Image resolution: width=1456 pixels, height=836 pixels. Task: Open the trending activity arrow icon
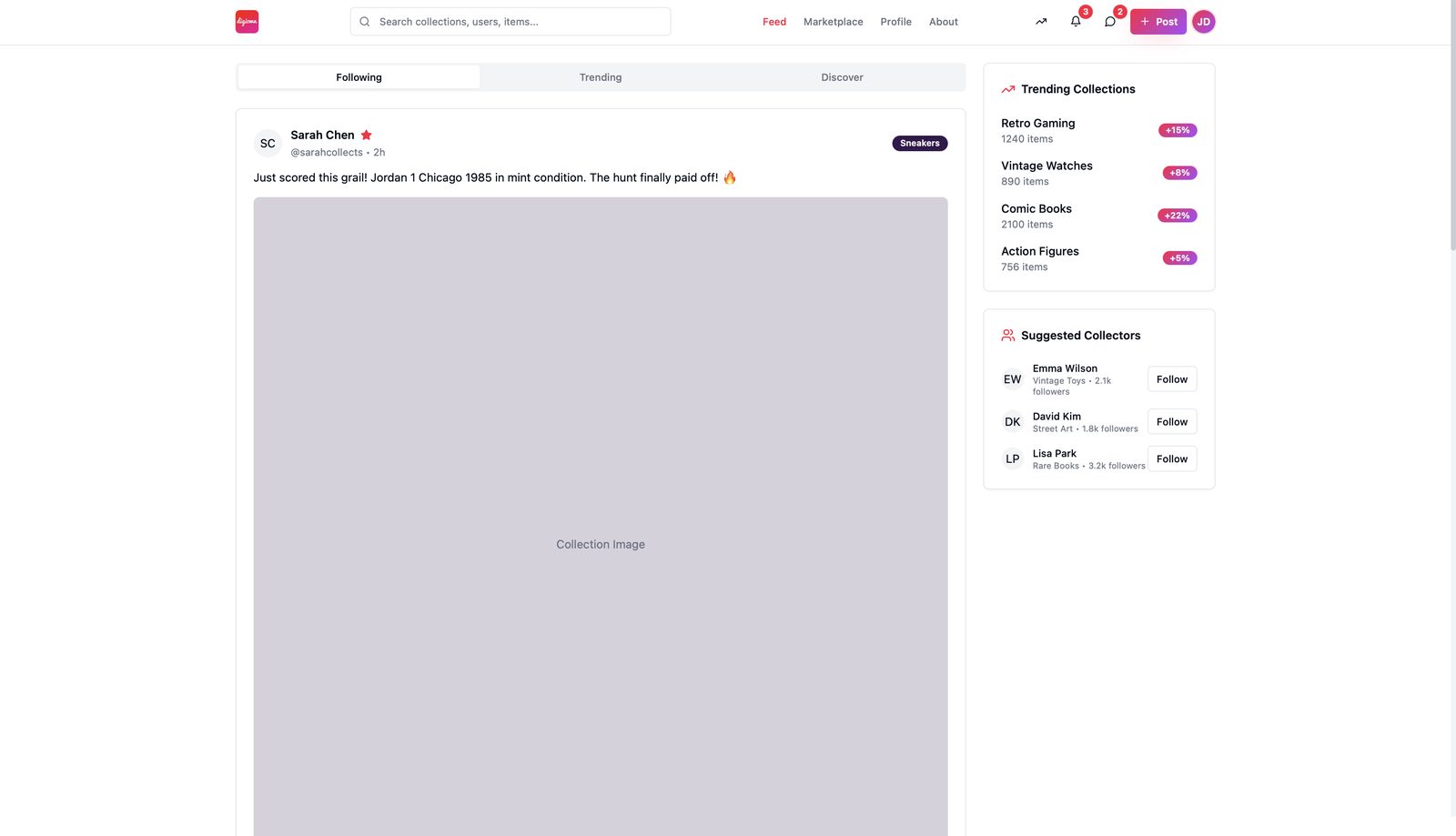coord(1041,22)
